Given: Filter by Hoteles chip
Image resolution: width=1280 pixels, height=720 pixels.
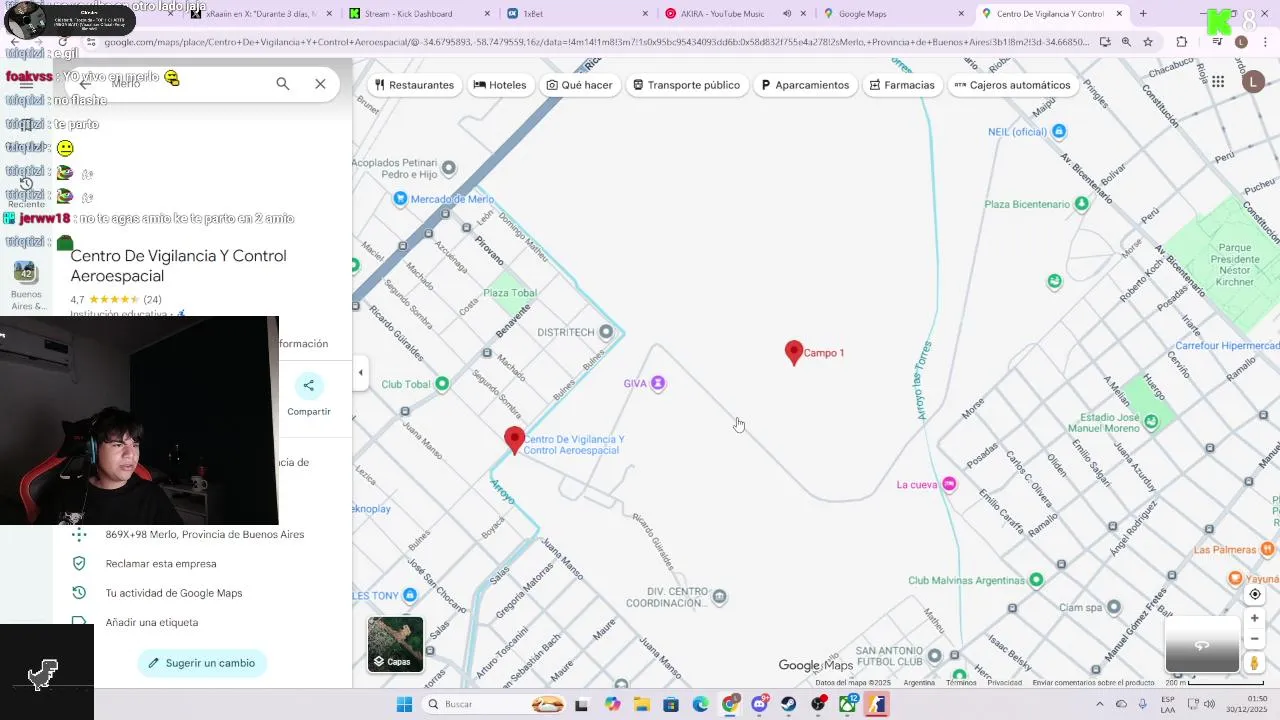Looking at the screenshot, I should pyautogui.click(x=499, y=85).
